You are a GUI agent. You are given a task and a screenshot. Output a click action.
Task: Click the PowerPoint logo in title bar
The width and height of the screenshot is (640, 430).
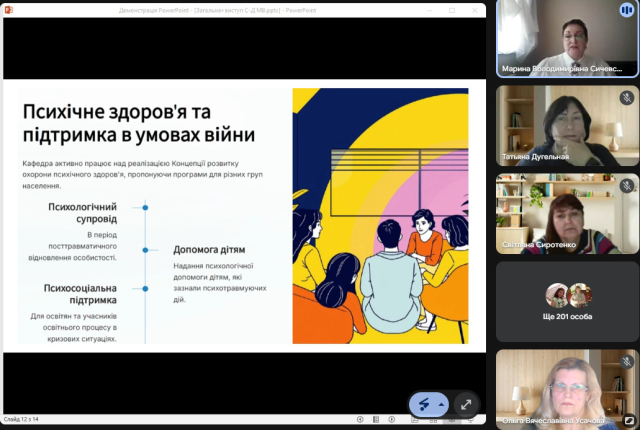coord(11,10)
